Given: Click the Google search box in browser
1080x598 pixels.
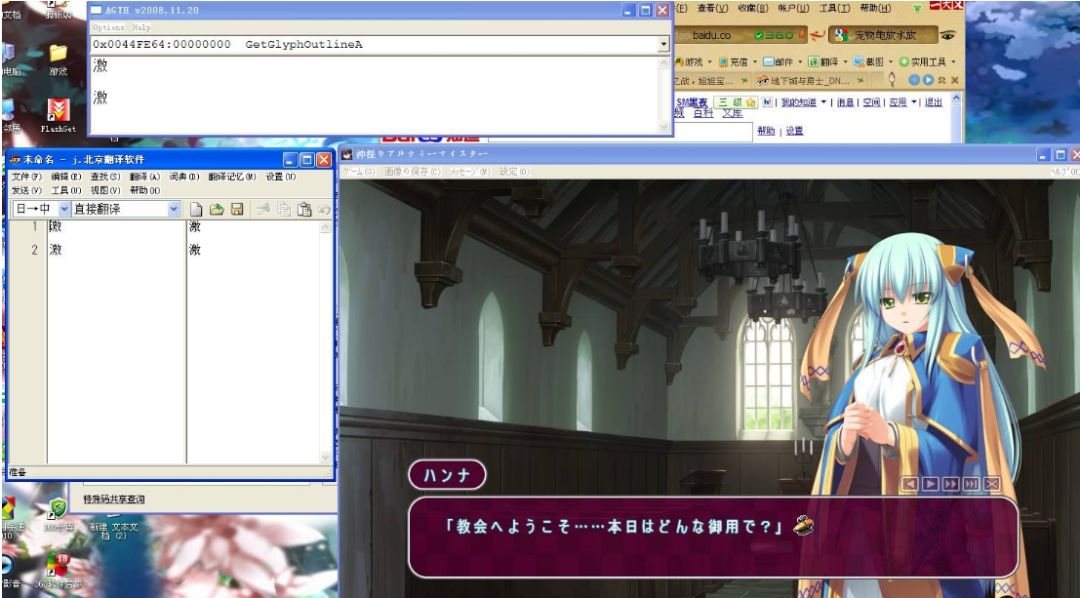Looking at the screenshot, I should pos(884,35).
